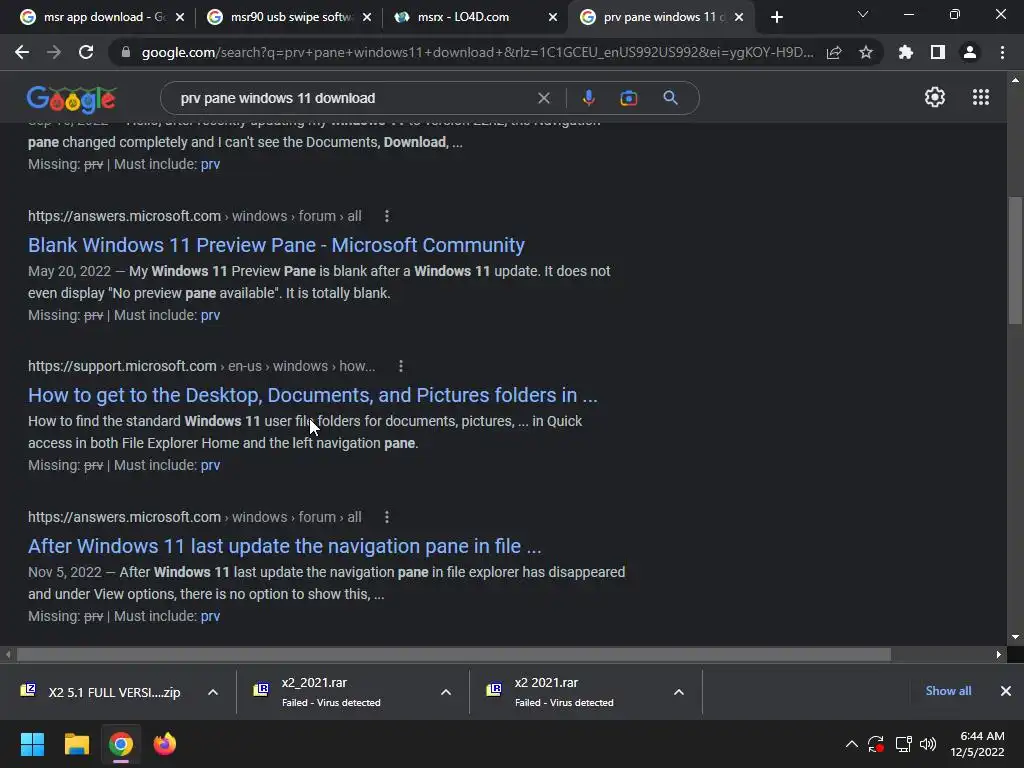Click the URL address bar
Image resolution: width=1024 pixels, height=768 pixels.
pyautogui.click(x=477, y=52)
